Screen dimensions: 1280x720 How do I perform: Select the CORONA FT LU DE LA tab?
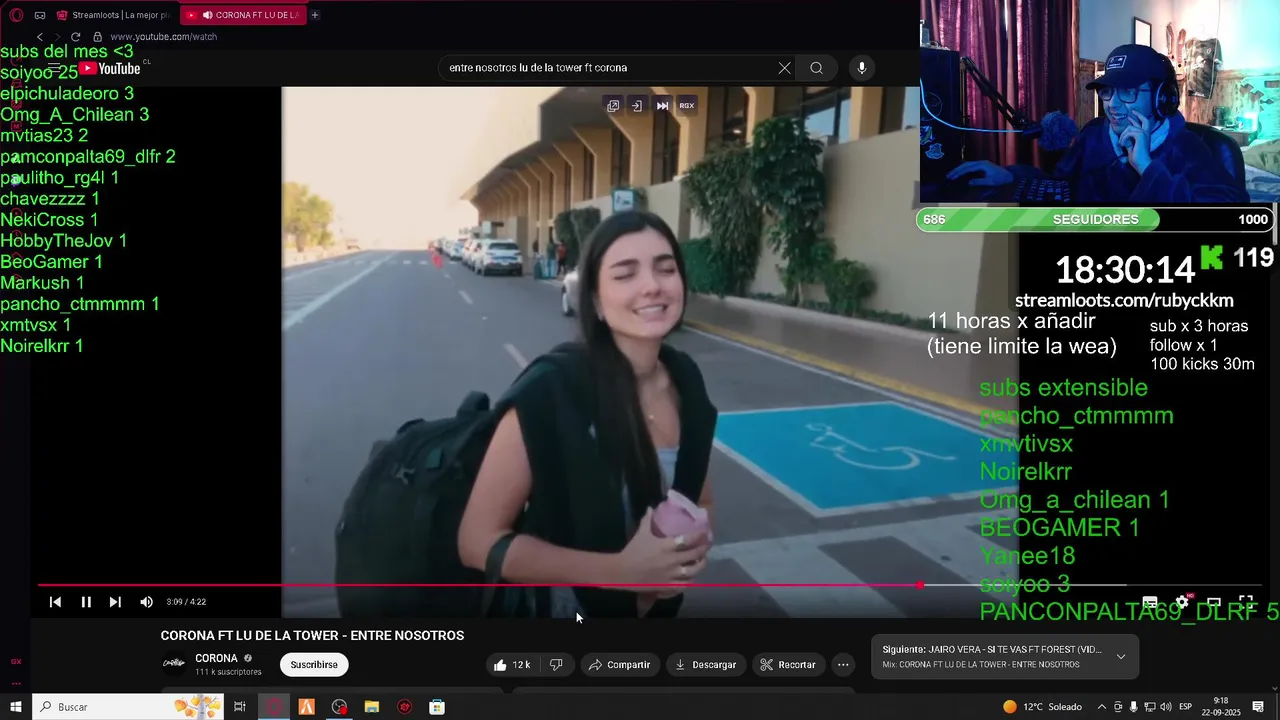pyautogui.click(x=245, y=15)
